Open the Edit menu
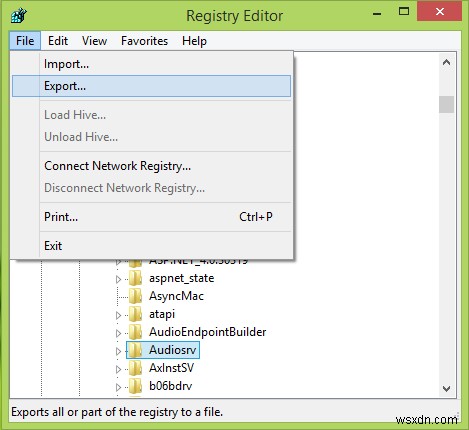469x430 pixels. 58,41
